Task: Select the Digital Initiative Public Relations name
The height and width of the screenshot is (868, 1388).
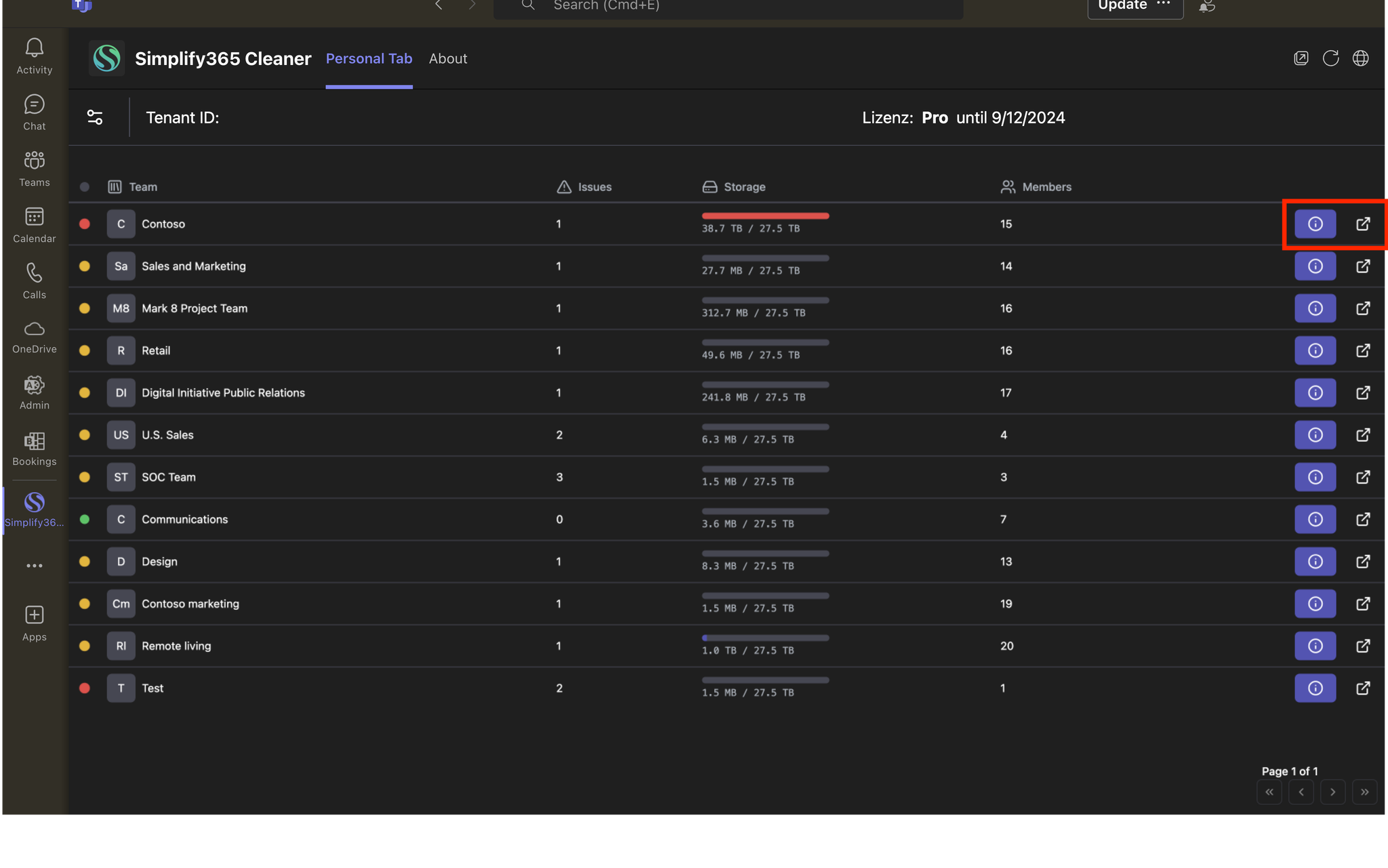Action: pyautogui.click(x=223, y=393)
